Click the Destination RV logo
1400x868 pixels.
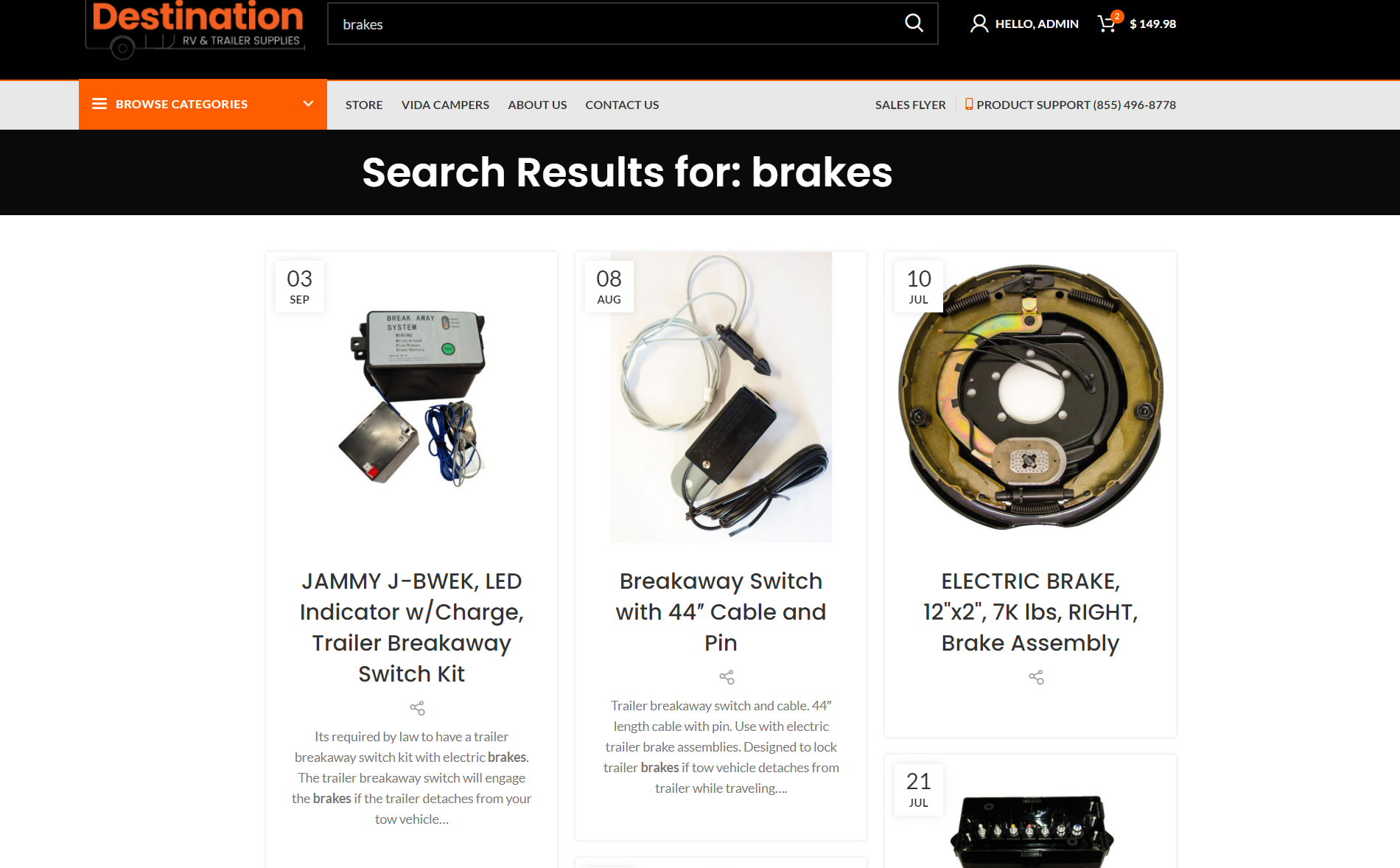pos(195,28)
